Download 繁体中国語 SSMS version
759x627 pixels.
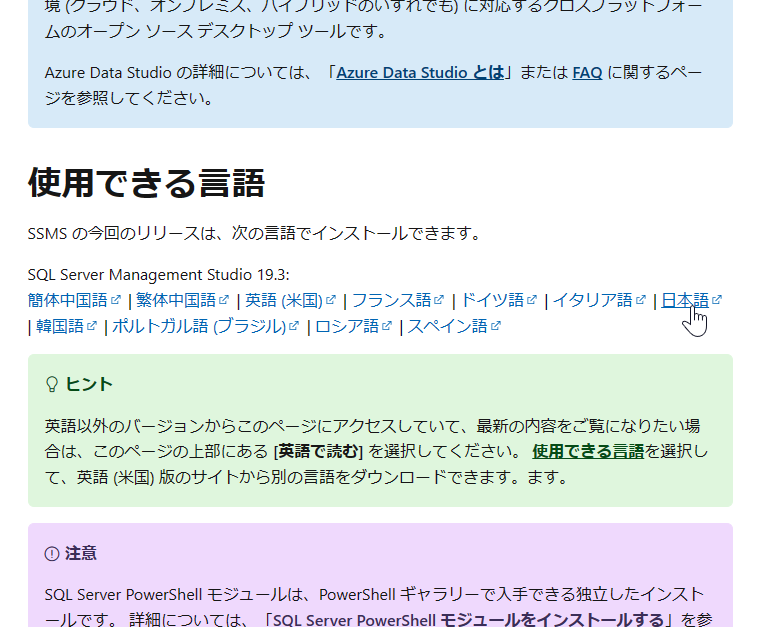tap(176, 300)
